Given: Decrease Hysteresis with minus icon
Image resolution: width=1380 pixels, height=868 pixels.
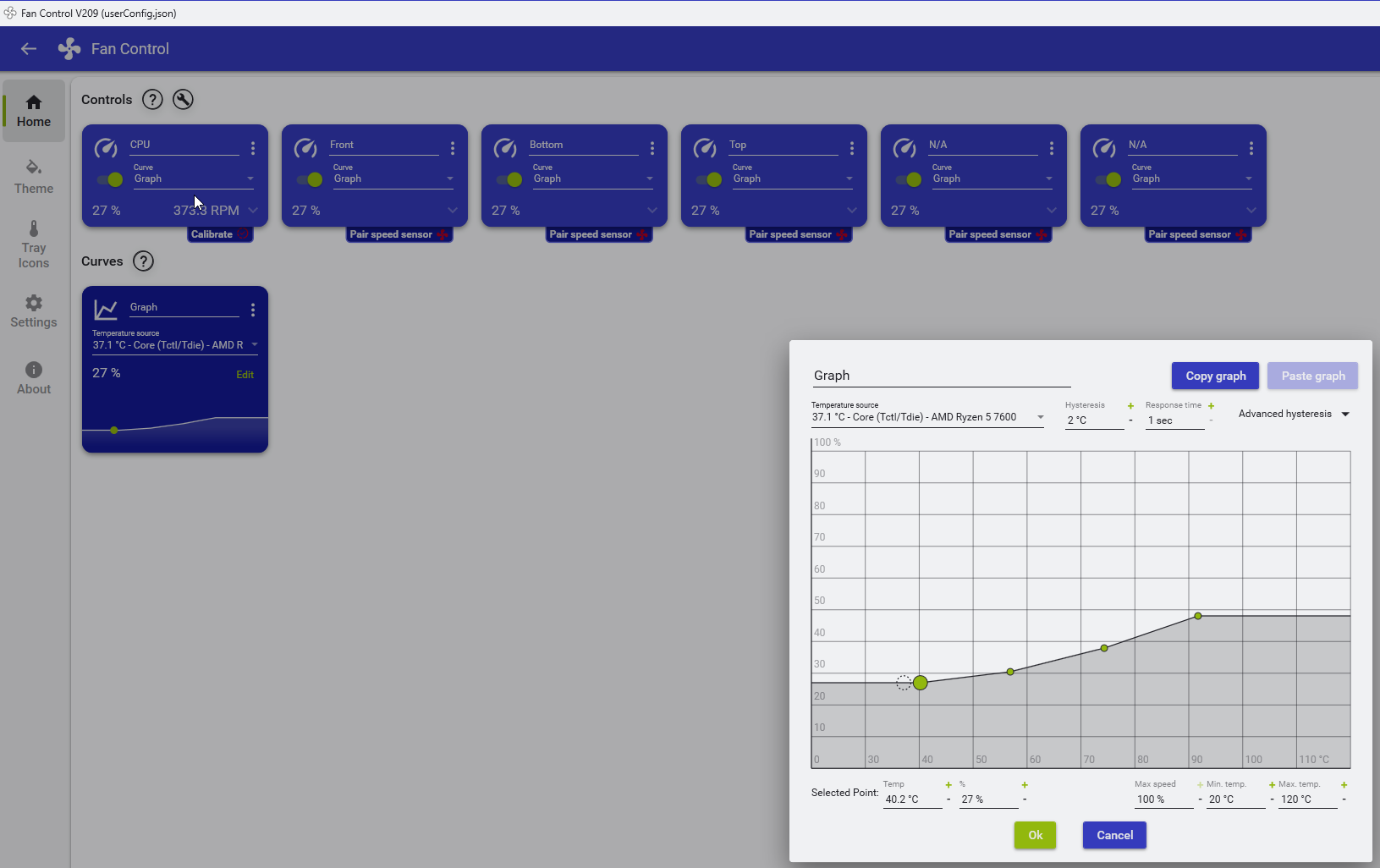Looking at the screenshot, I should click(1130, 420).
